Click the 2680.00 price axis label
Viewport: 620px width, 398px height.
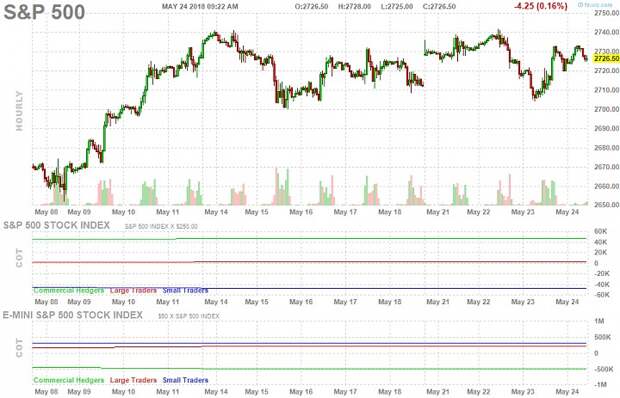pyautogui.click(x=607, y=147)
